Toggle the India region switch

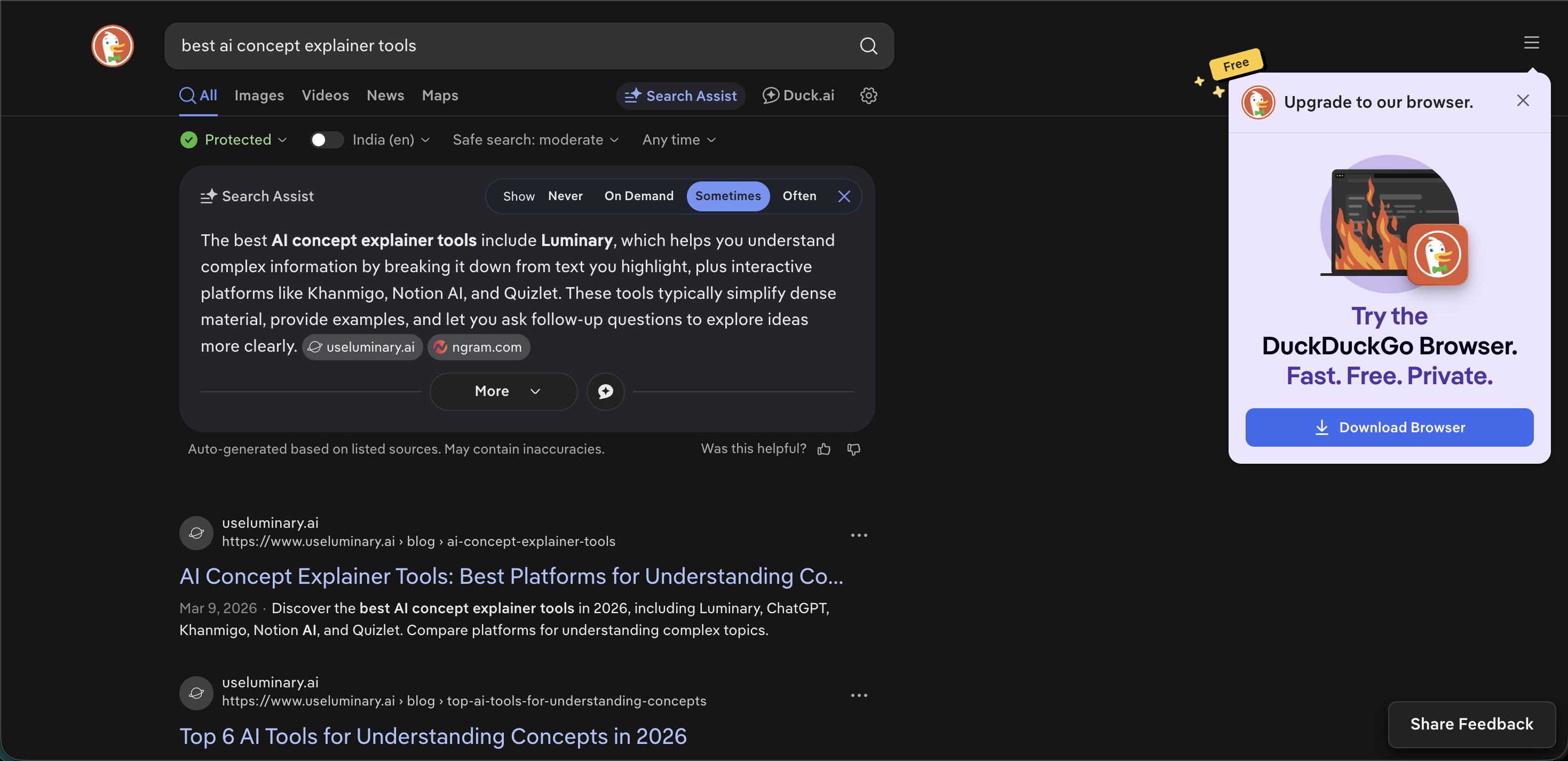[x=326, y=140]
